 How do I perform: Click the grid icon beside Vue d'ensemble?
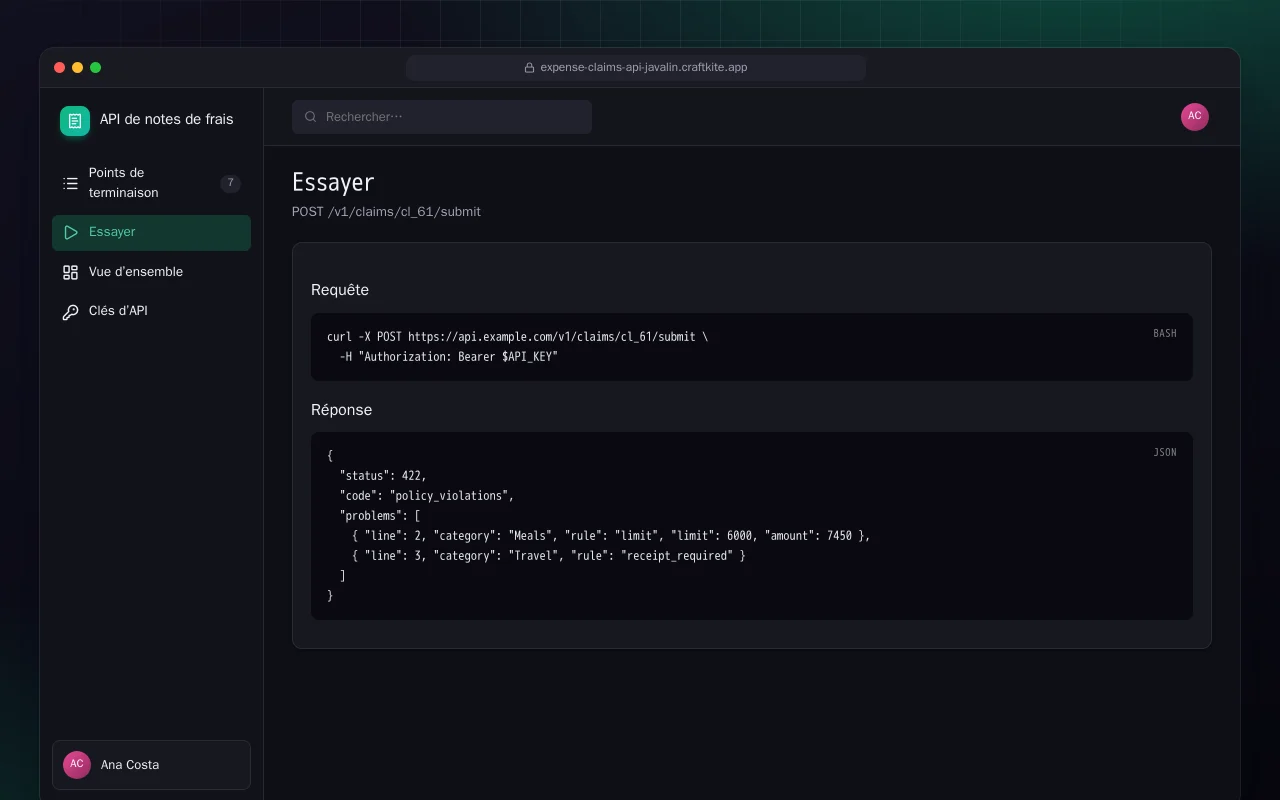coord(70,272)
